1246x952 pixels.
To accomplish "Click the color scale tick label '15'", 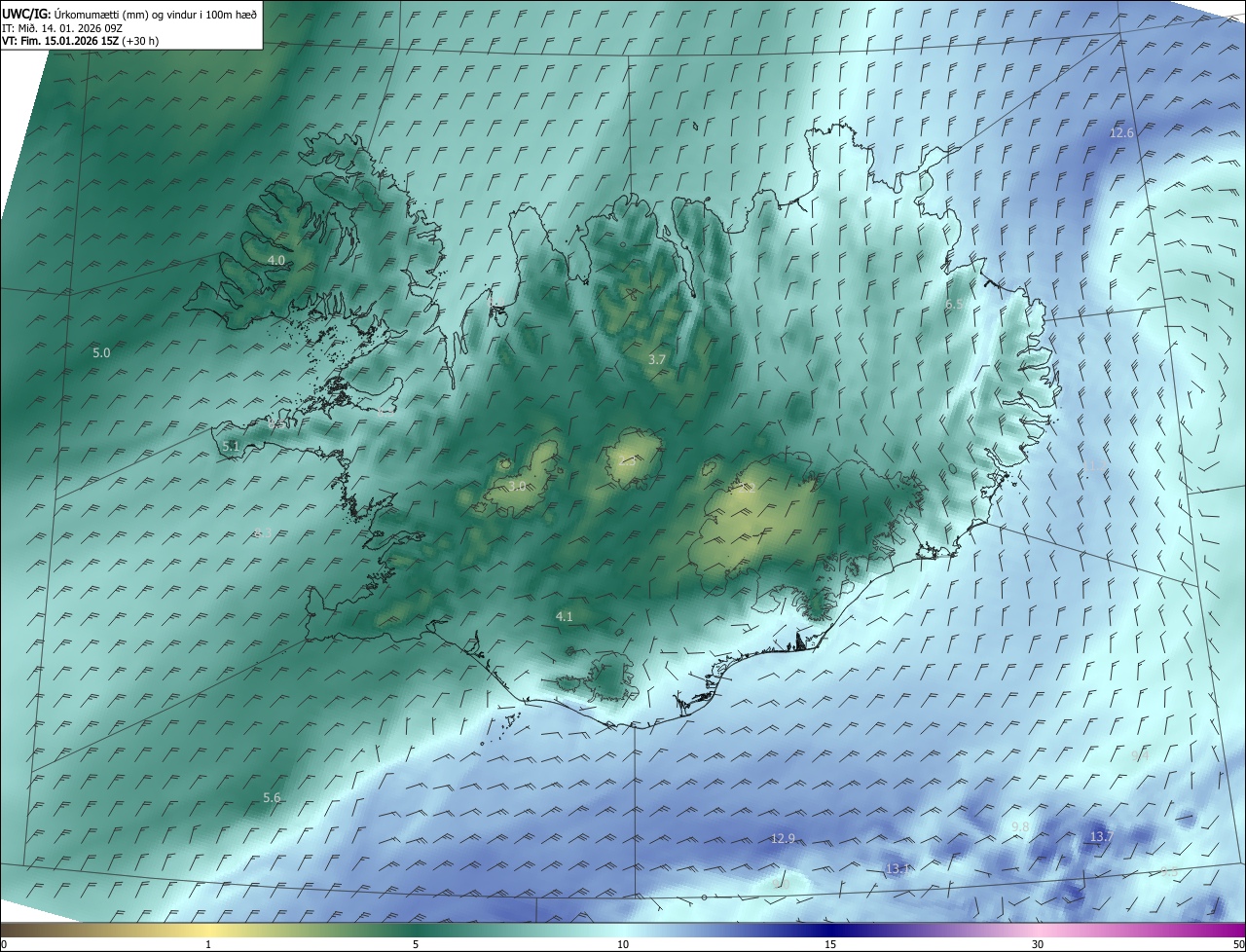I will coord(830,944).
